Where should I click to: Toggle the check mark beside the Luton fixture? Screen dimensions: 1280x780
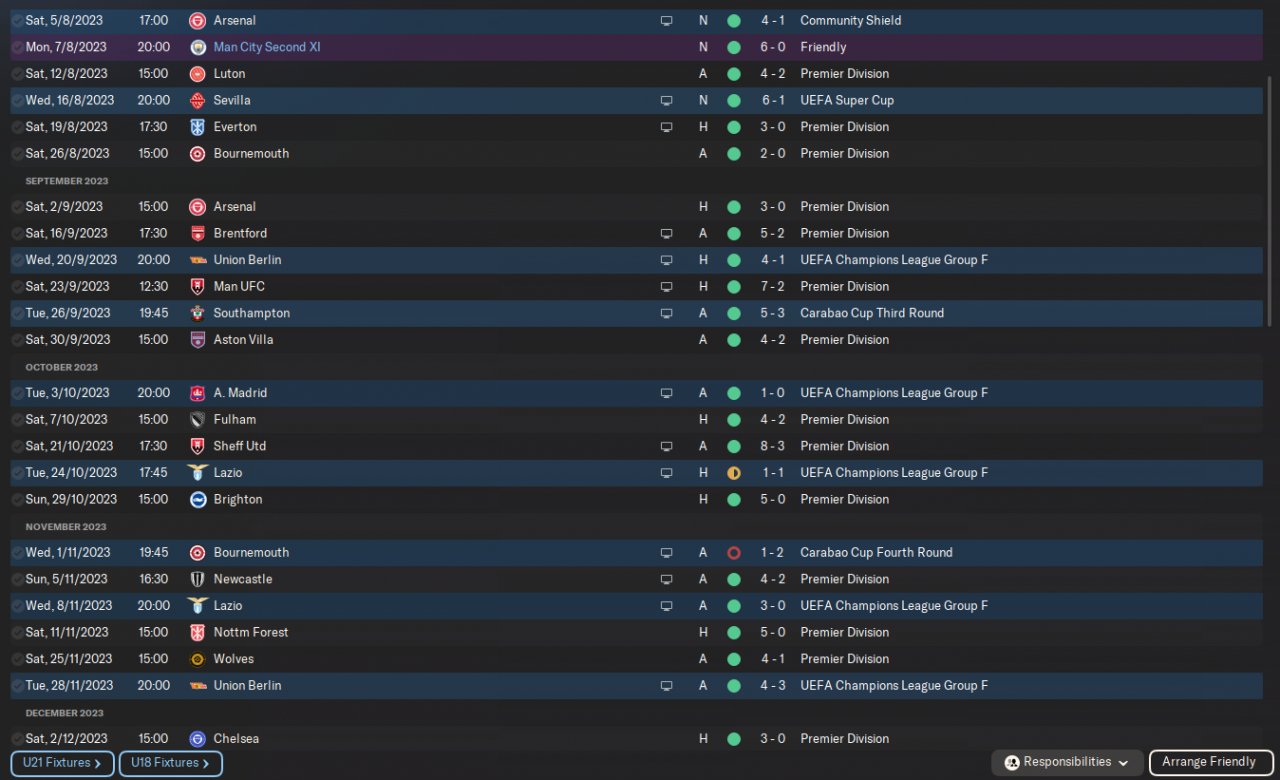[17, 74]
